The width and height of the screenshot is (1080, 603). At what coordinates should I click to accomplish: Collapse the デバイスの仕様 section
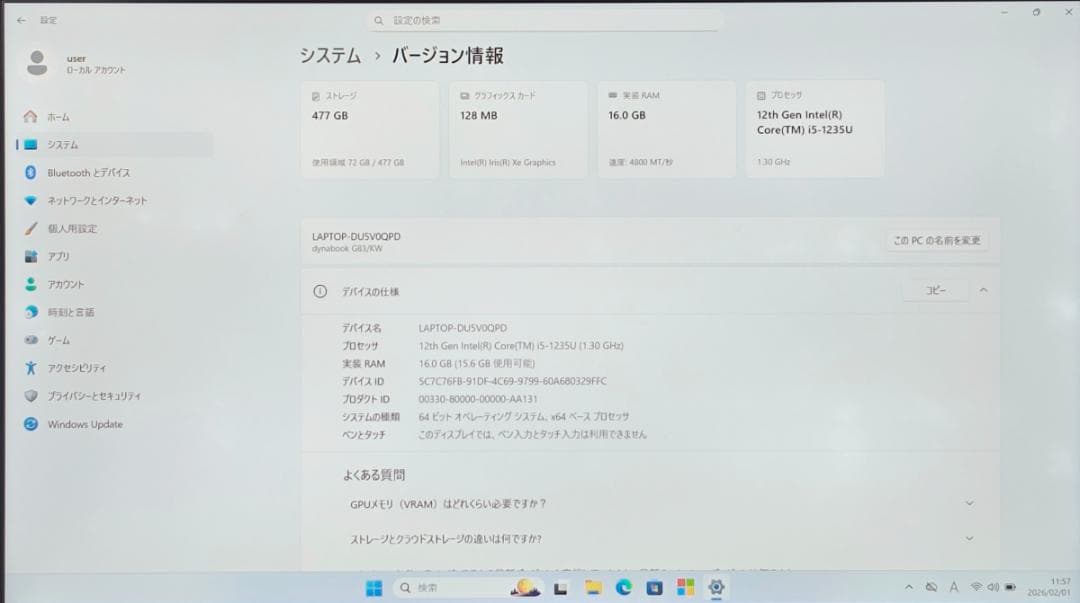click(x=982, y=290)
